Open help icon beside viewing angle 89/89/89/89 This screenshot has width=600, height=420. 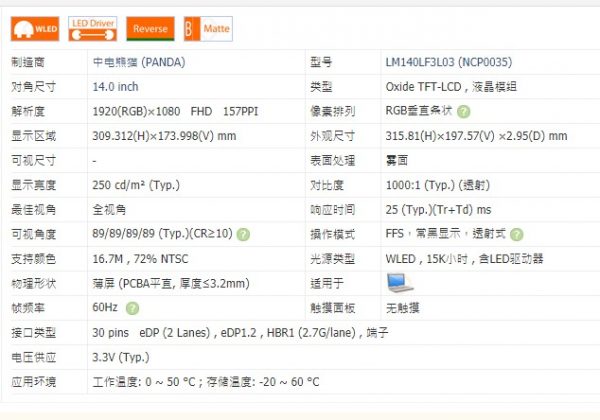tap(243, 234)
